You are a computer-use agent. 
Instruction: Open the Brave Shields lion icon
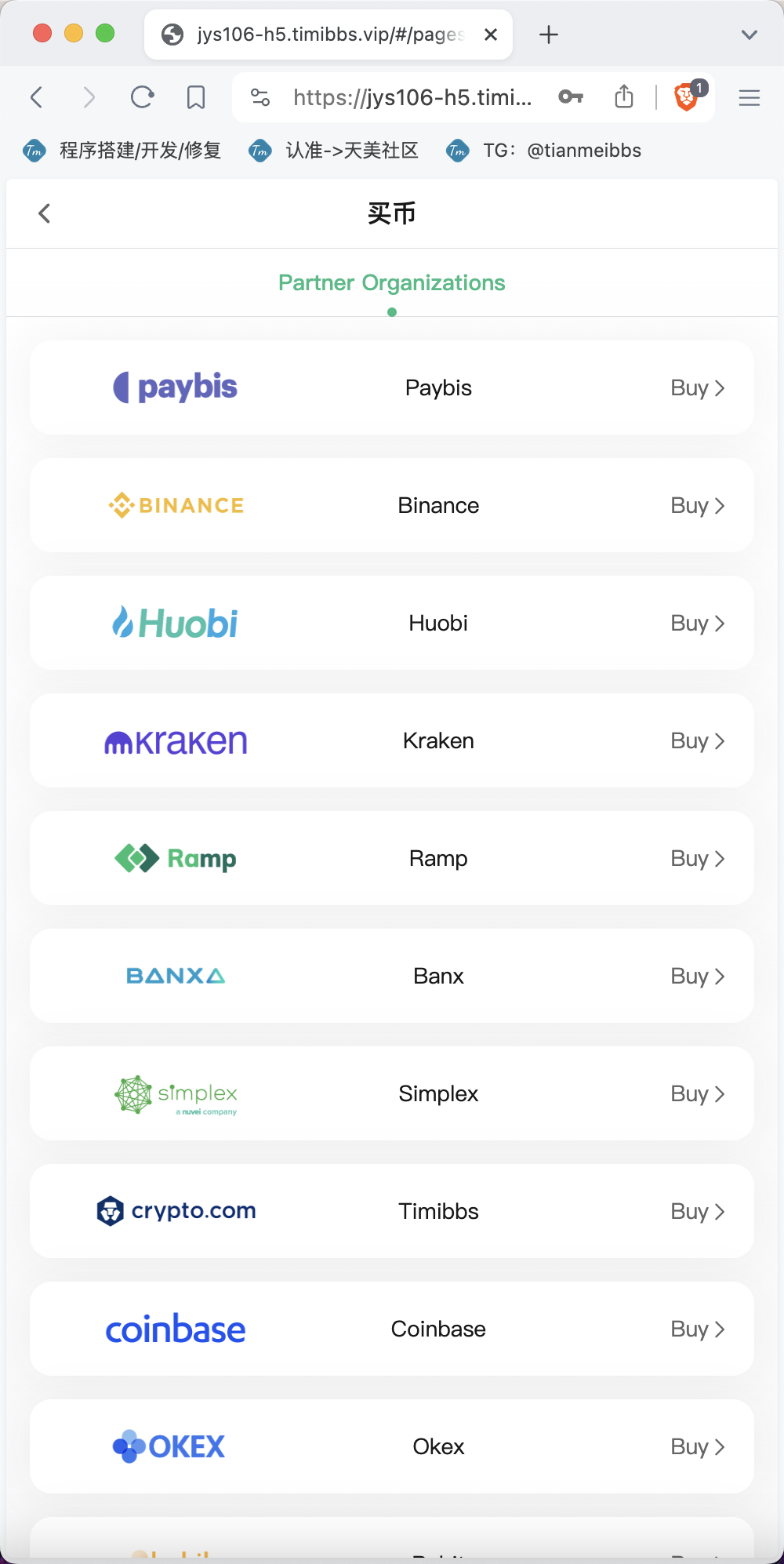click(688, 96)
